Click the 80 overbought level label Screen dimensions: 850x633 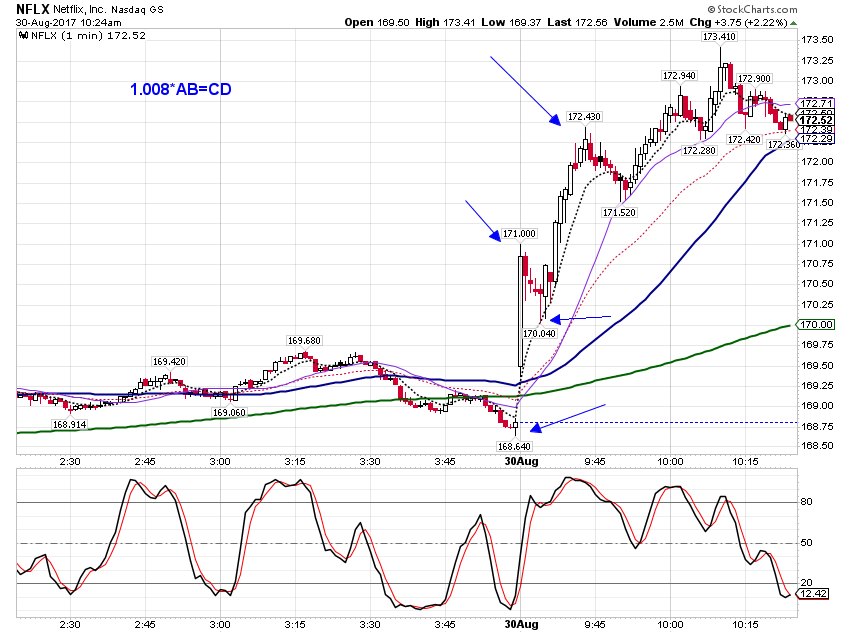pos(807,502)
